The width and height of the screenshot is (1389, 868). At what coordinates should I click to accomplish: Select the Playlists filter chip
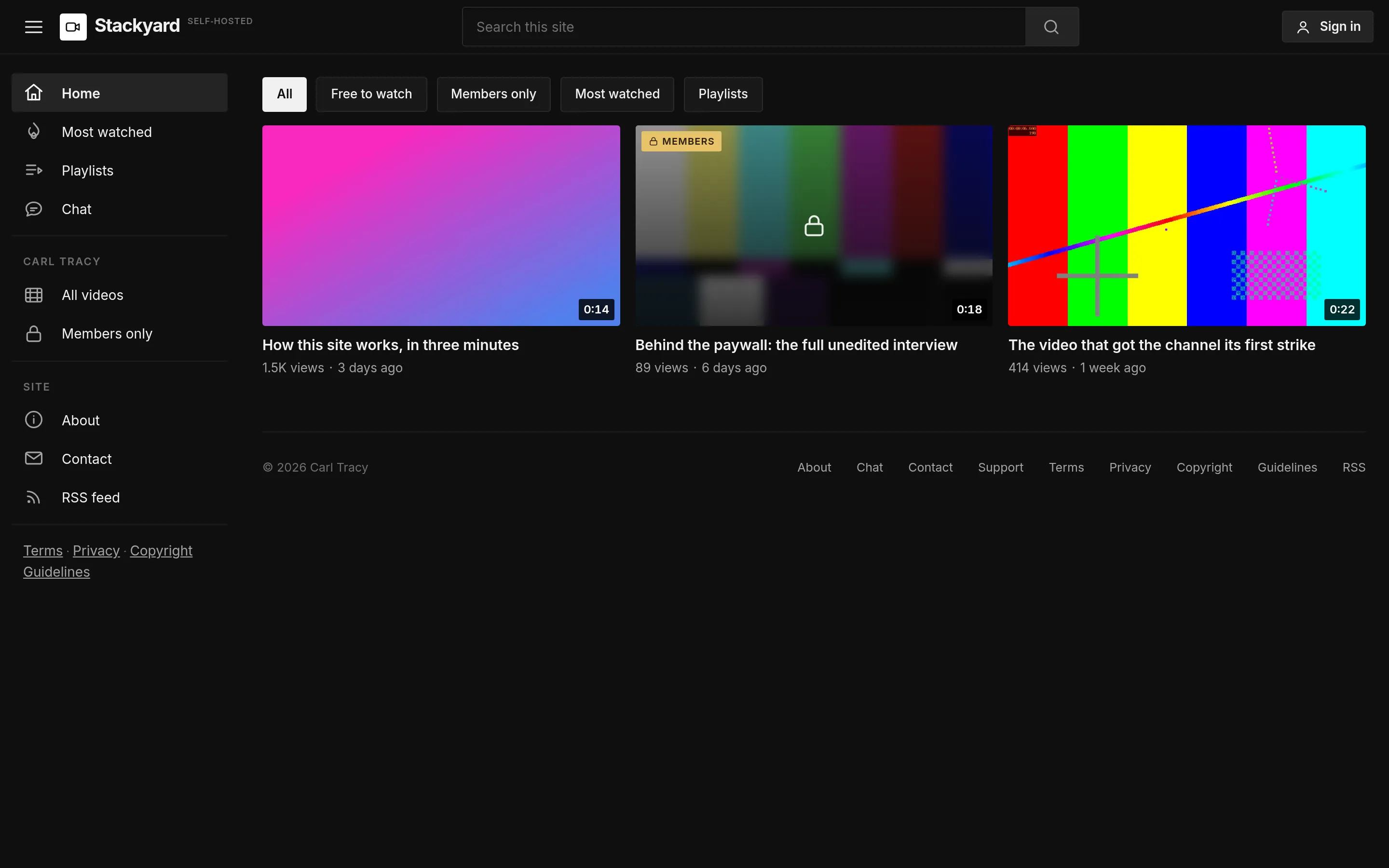[723, 94]
